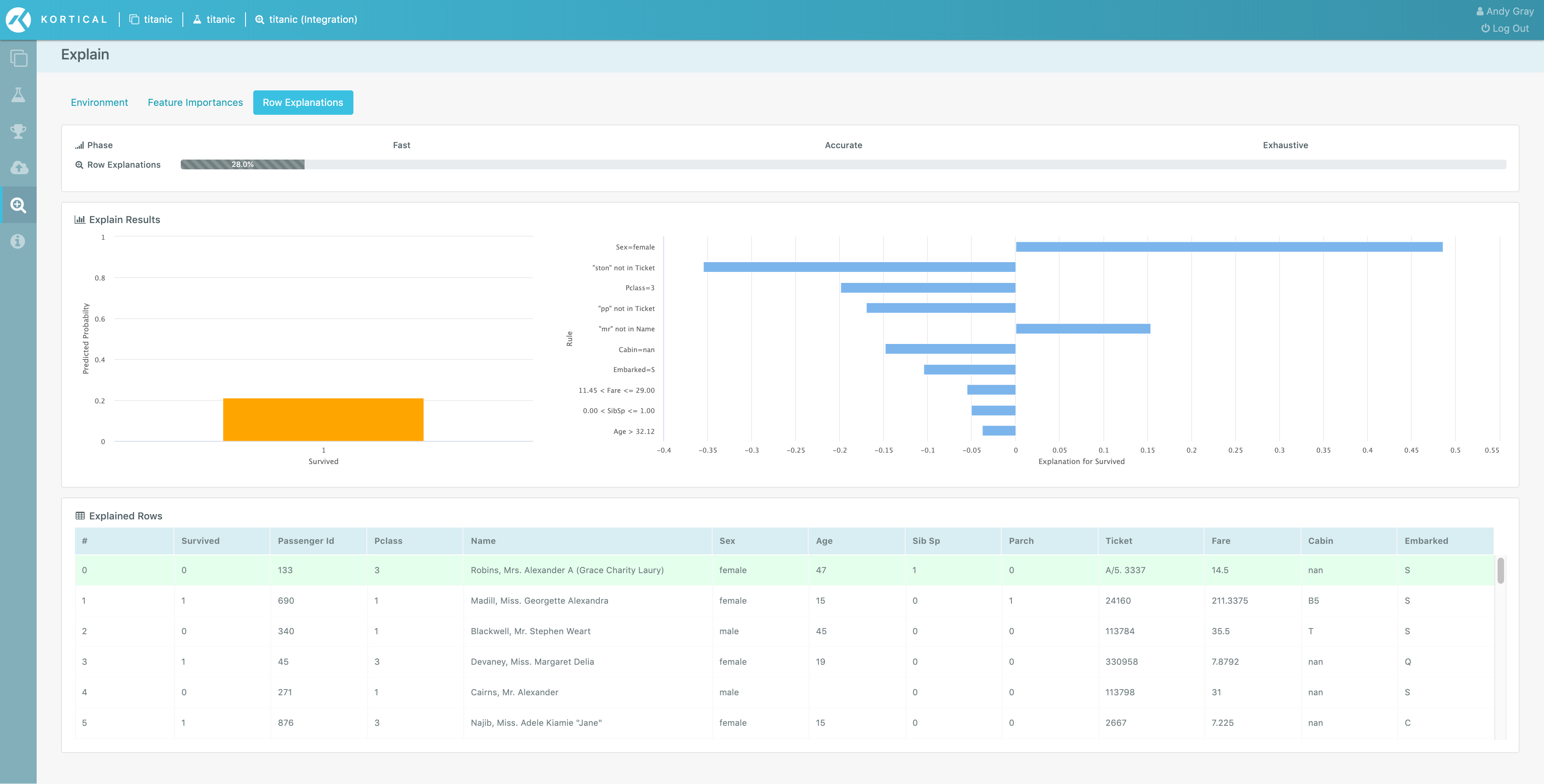
Task: Open the cloud upload icon in sidebar
Action: (x=19, y=168)
